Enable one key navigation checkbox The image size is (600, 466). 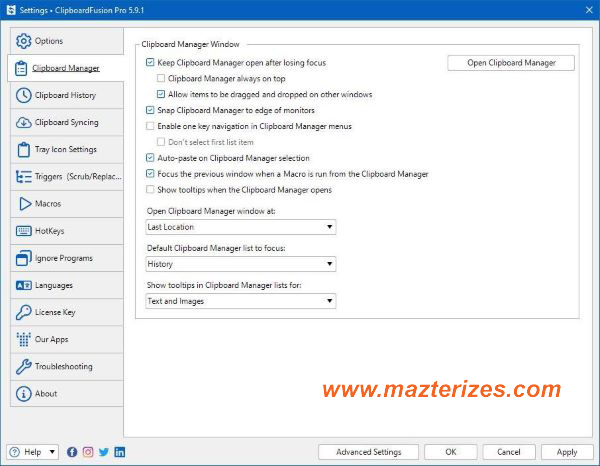[150, 126]
